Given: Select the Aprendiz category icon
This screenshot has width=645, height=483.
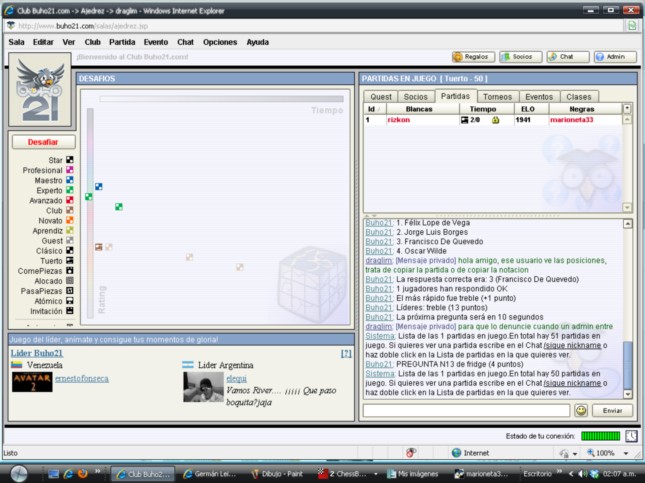Looking at the screenshot, I should 70,230.
